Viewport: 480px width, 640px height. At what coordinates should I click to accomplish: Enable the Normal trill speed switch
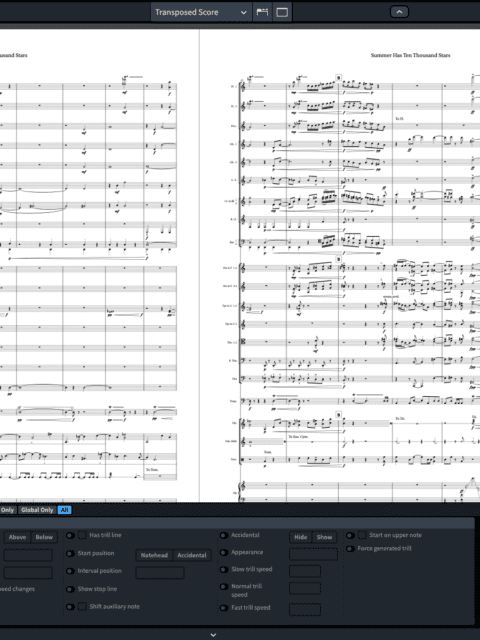(x=224, y=587)
